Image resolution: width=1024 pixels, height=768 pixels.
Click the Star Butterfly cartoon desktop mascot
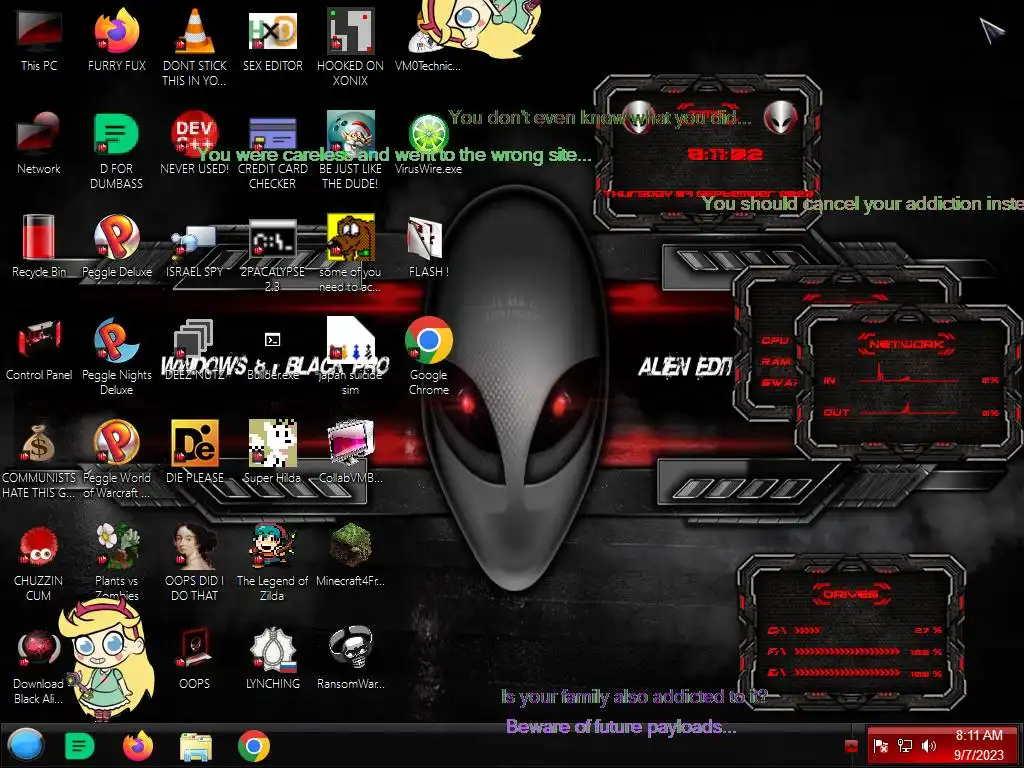point(106,658)
